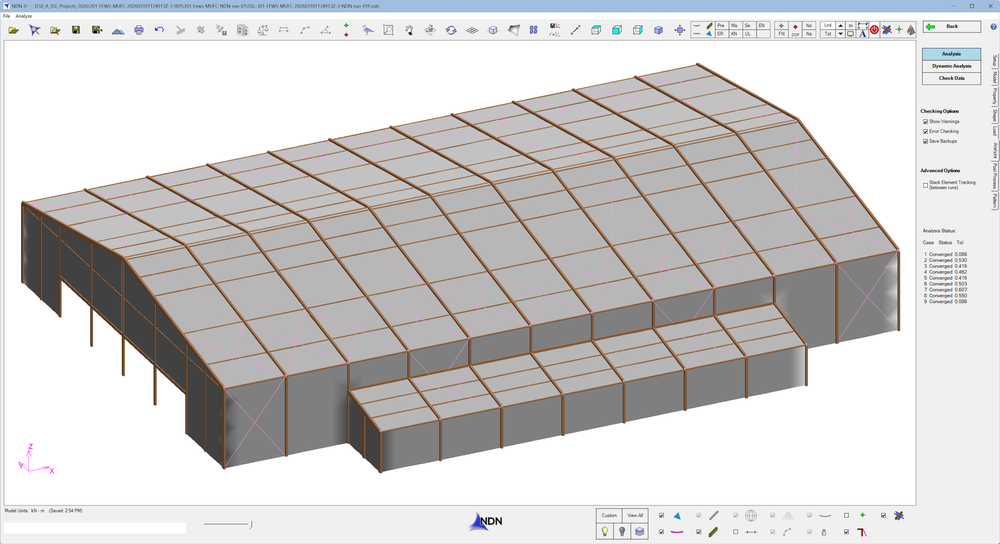Screen dimensions: 1000x544
Task: Click the green plus and red minus icon
Action: click(346, 30)
